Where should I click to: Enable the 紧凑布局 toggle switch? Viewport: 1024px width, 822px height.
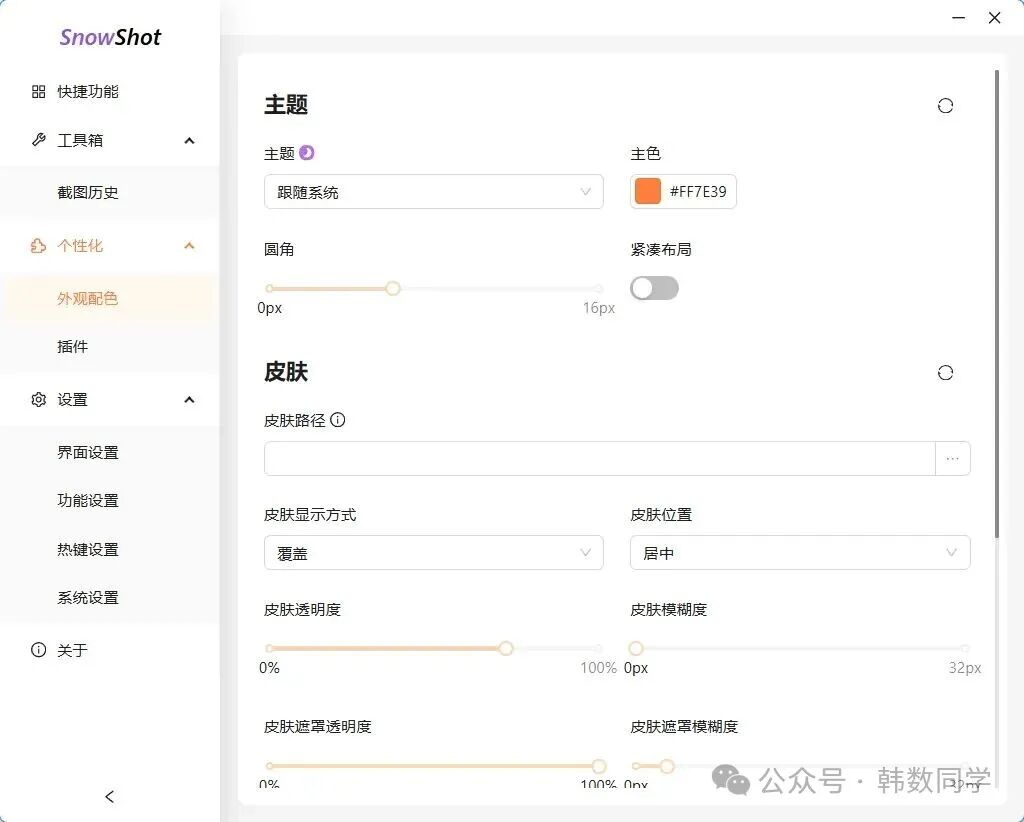pos(654,289)
